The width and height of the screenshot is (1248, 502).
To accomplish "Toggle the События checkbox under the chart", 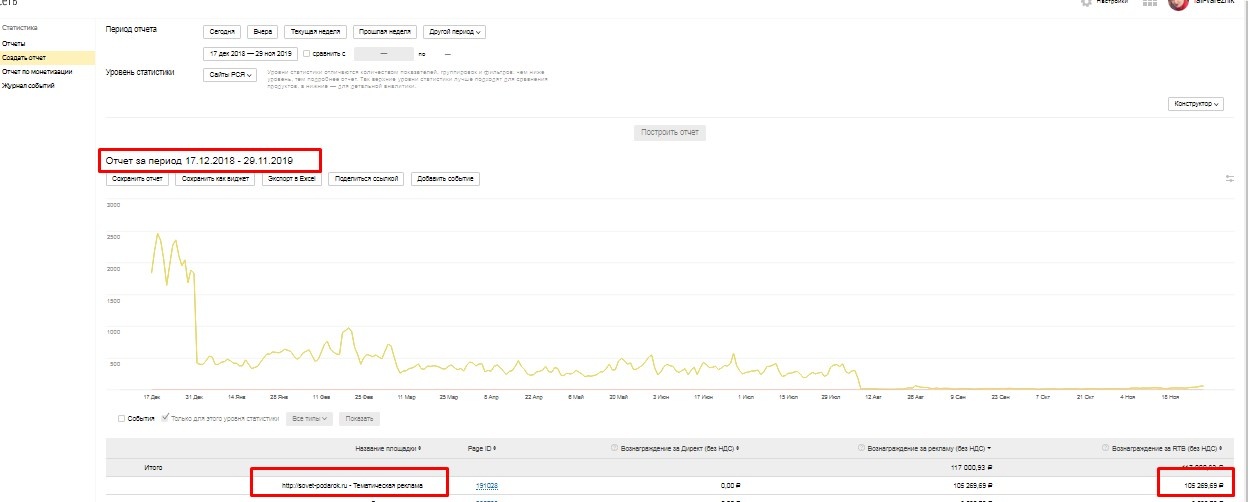I will [122, 418].
